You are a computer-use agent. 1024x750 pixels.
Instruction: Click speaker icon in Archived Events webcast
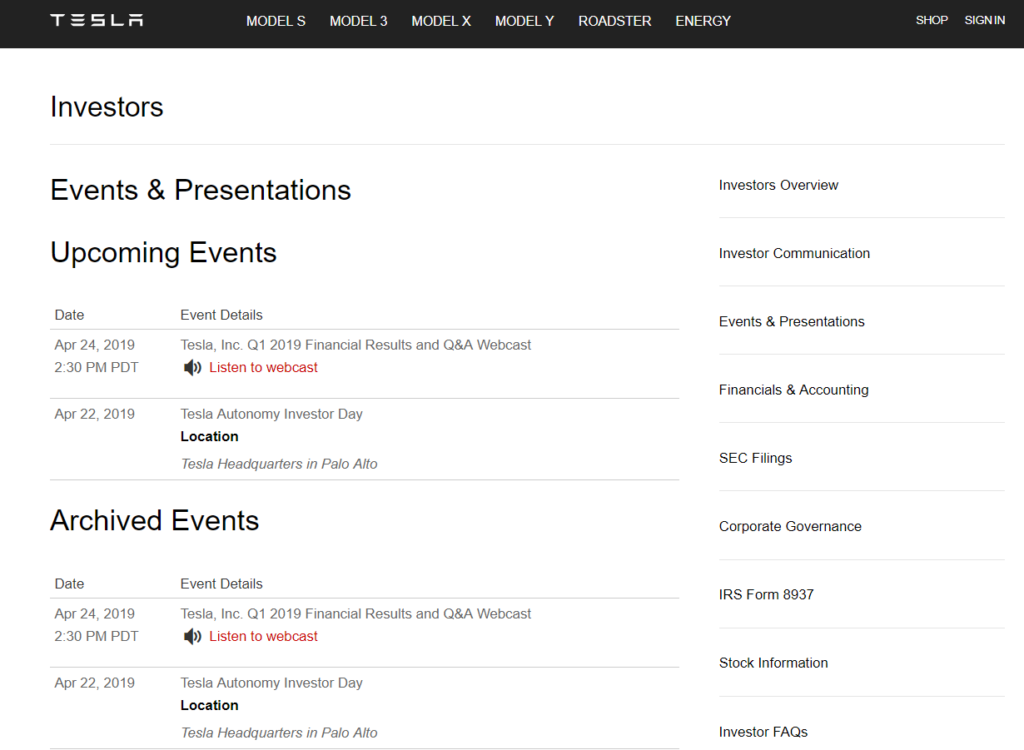pyautogui.click(x=192, y=637)
